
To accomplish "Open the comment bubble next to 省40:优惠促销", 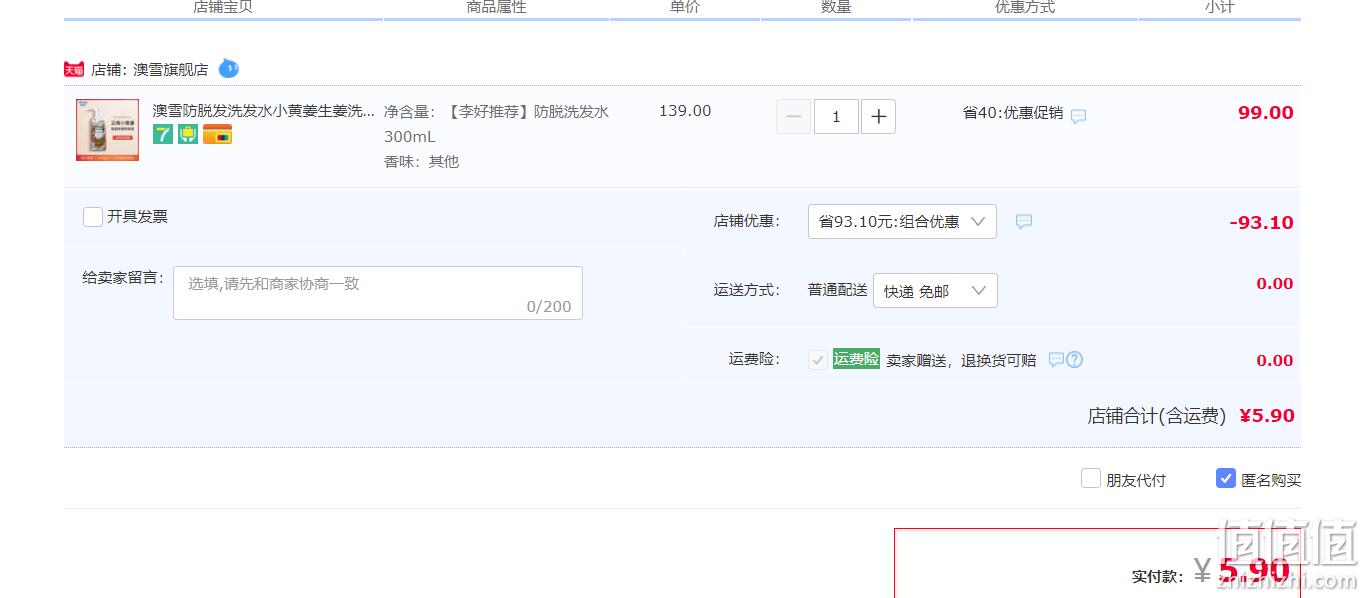I will 1078,116.
